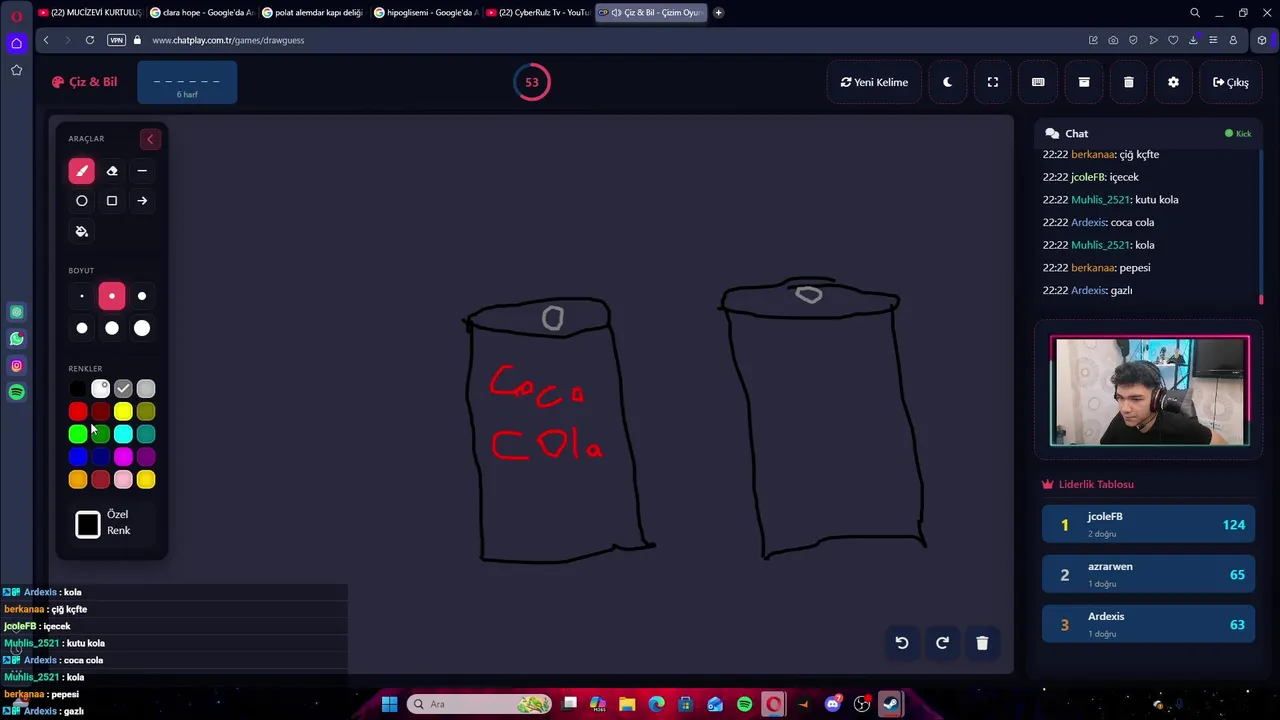Viewport: 1280px width, 720px height.
Task: Open File Explorer from the taskbar
Action: (x=627, y=704)
